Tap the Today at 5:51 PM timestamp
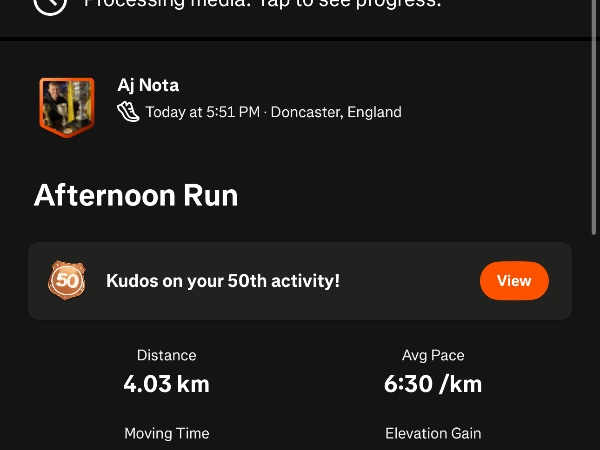 click(x=202, y=112)
